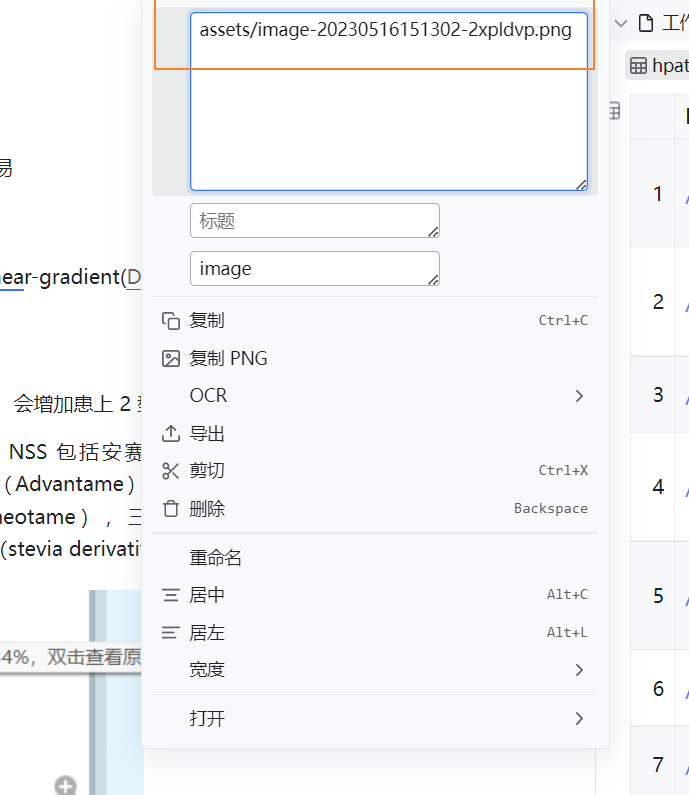Click the stevia derivati text in the document
The image size is (689, 795).
pos(75,549)
